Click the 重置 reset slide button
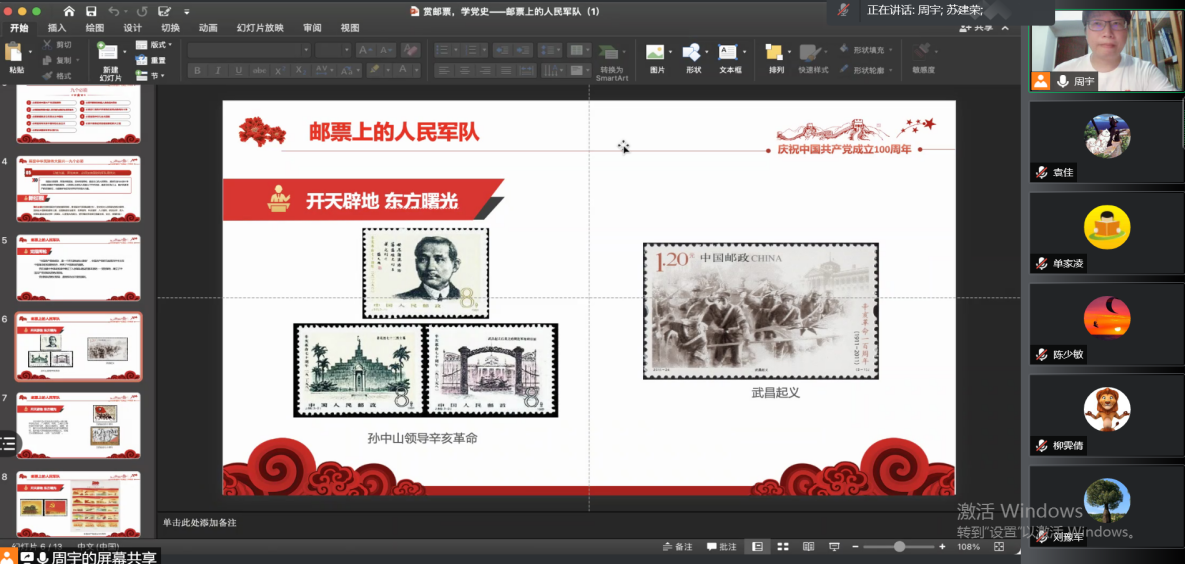This screenshot has width=1185, height=564. (151, 60)
